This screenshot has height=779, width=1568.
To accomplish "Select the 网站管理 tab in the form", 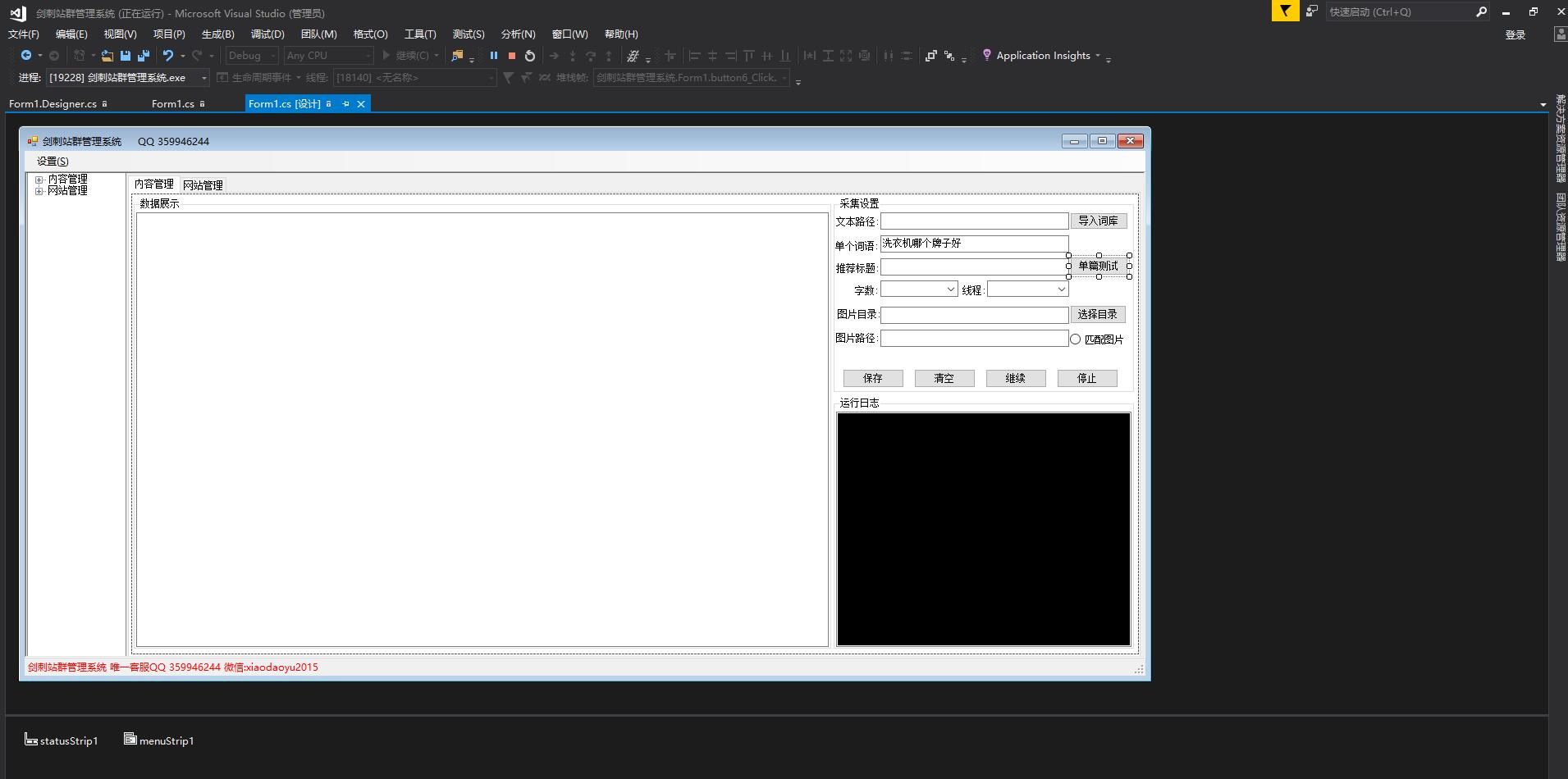I will point(203,185).
